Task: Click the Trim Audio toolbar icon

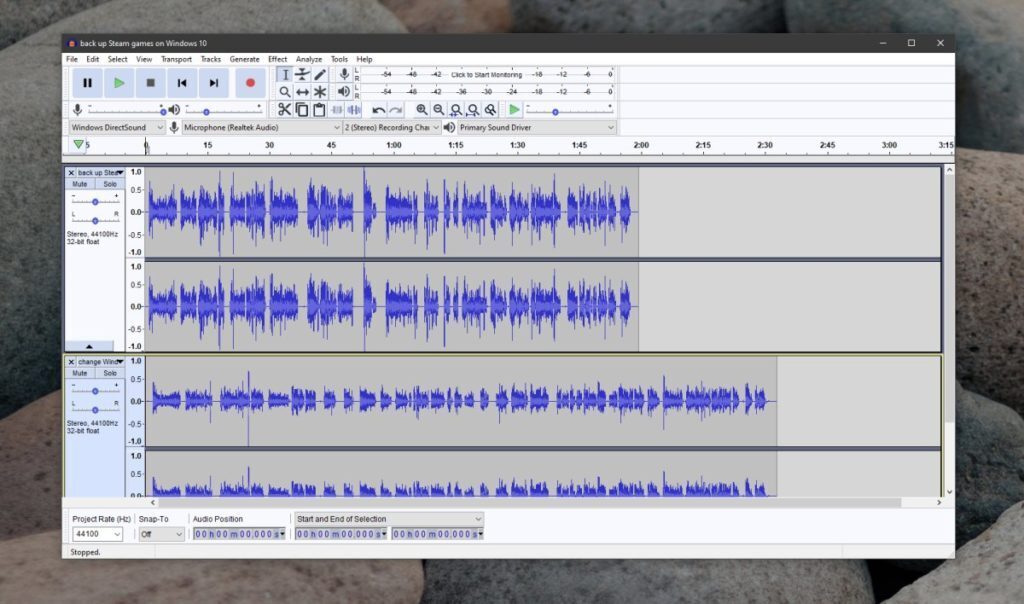Action: tap(337, 108)
